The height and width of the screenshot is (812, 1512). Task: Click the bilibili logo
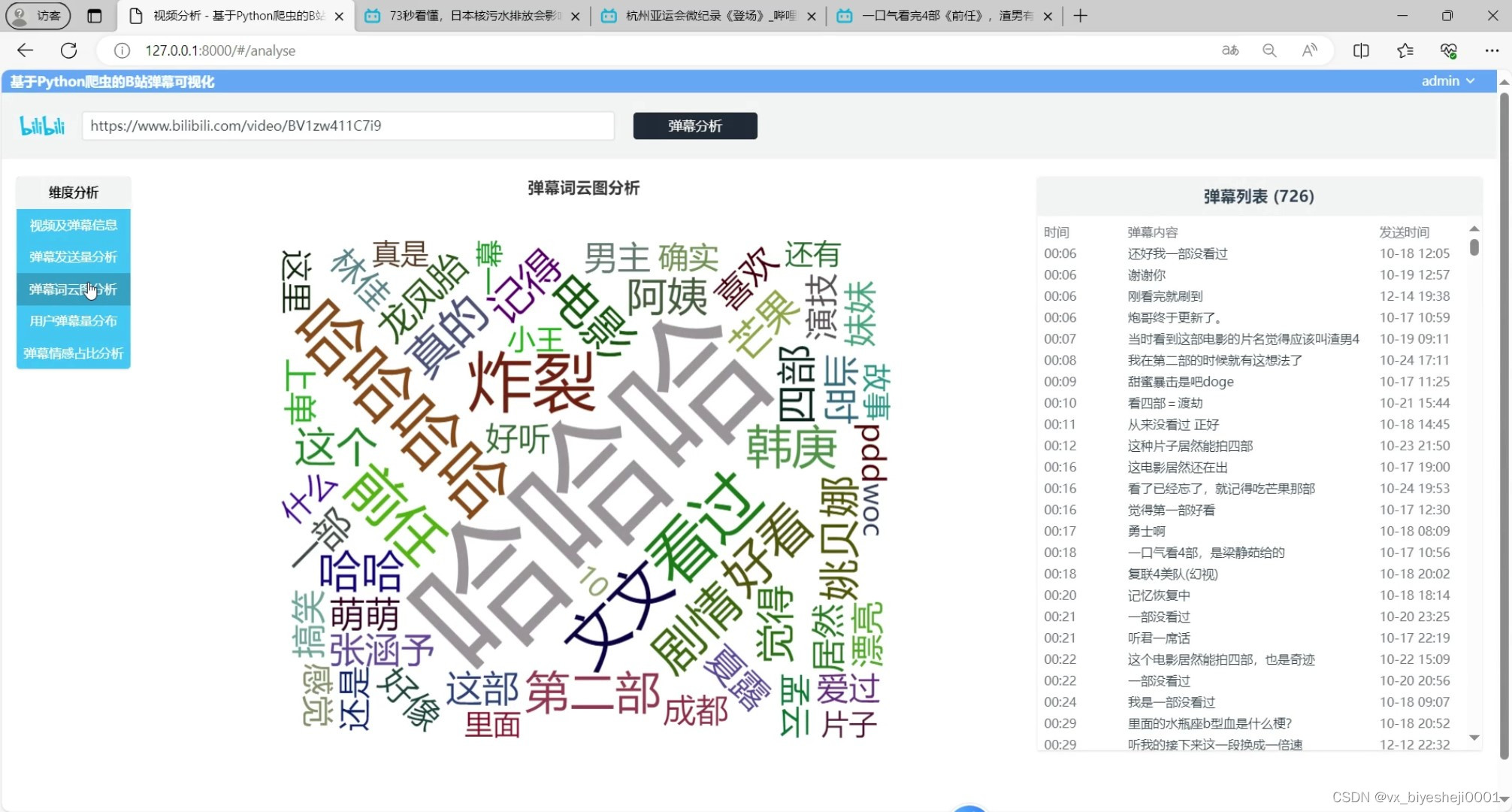coord(42,126)
